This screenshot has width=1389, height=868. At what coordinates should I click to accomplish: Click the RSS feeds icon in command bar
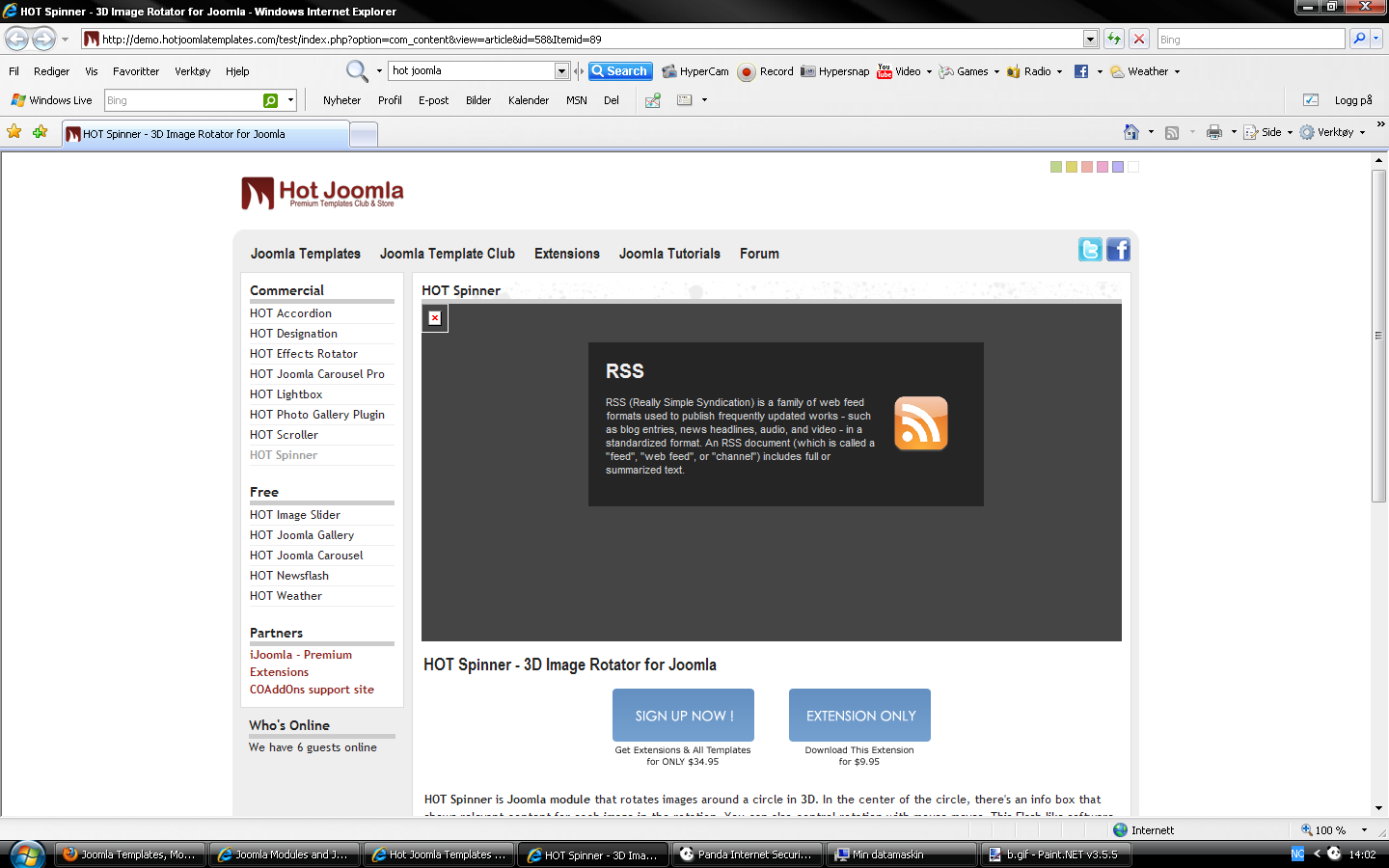pyautogui.click(x=1172, y=132)
